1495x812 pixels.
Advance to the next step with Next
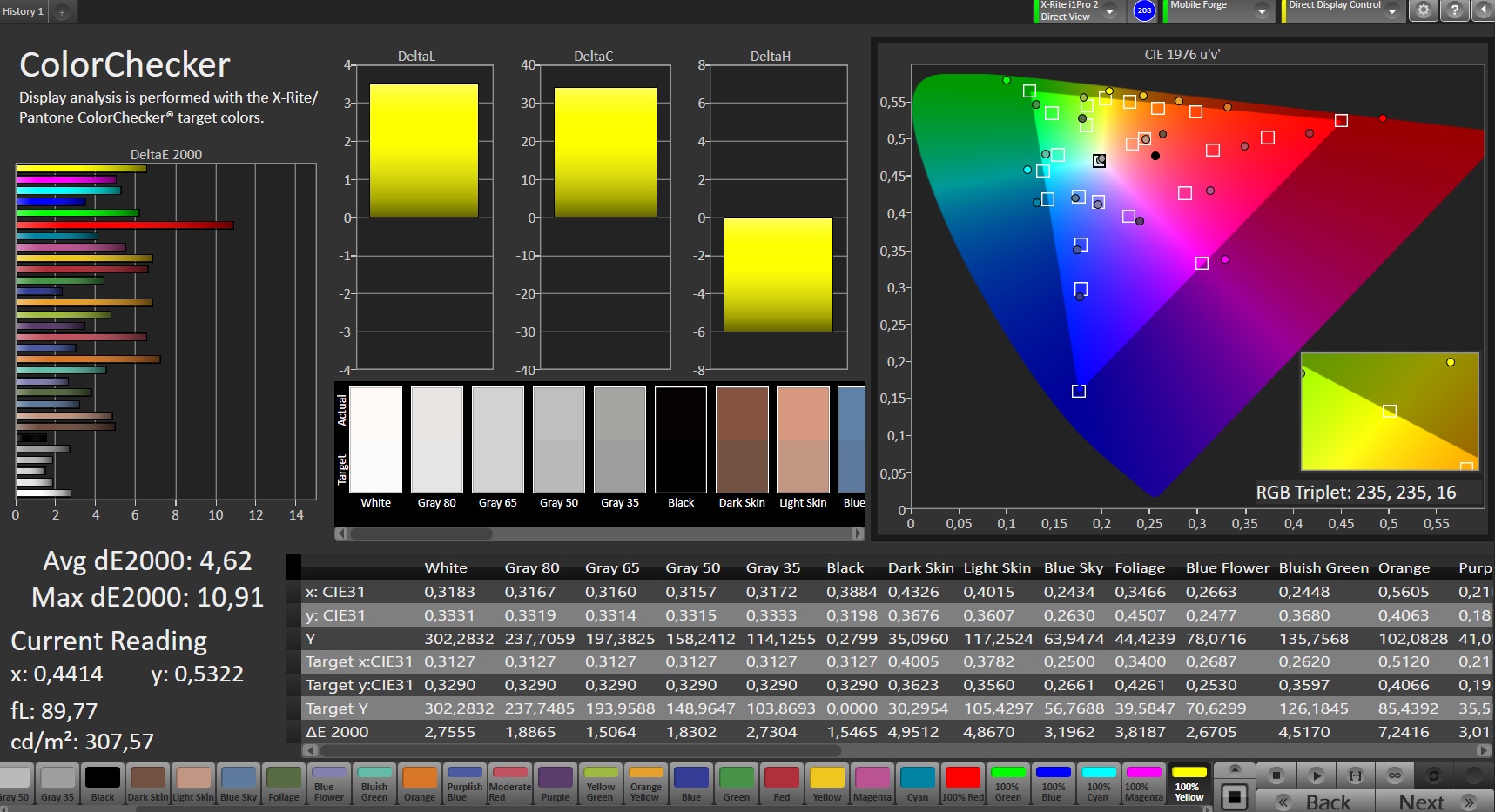[x=1434, y=802]
